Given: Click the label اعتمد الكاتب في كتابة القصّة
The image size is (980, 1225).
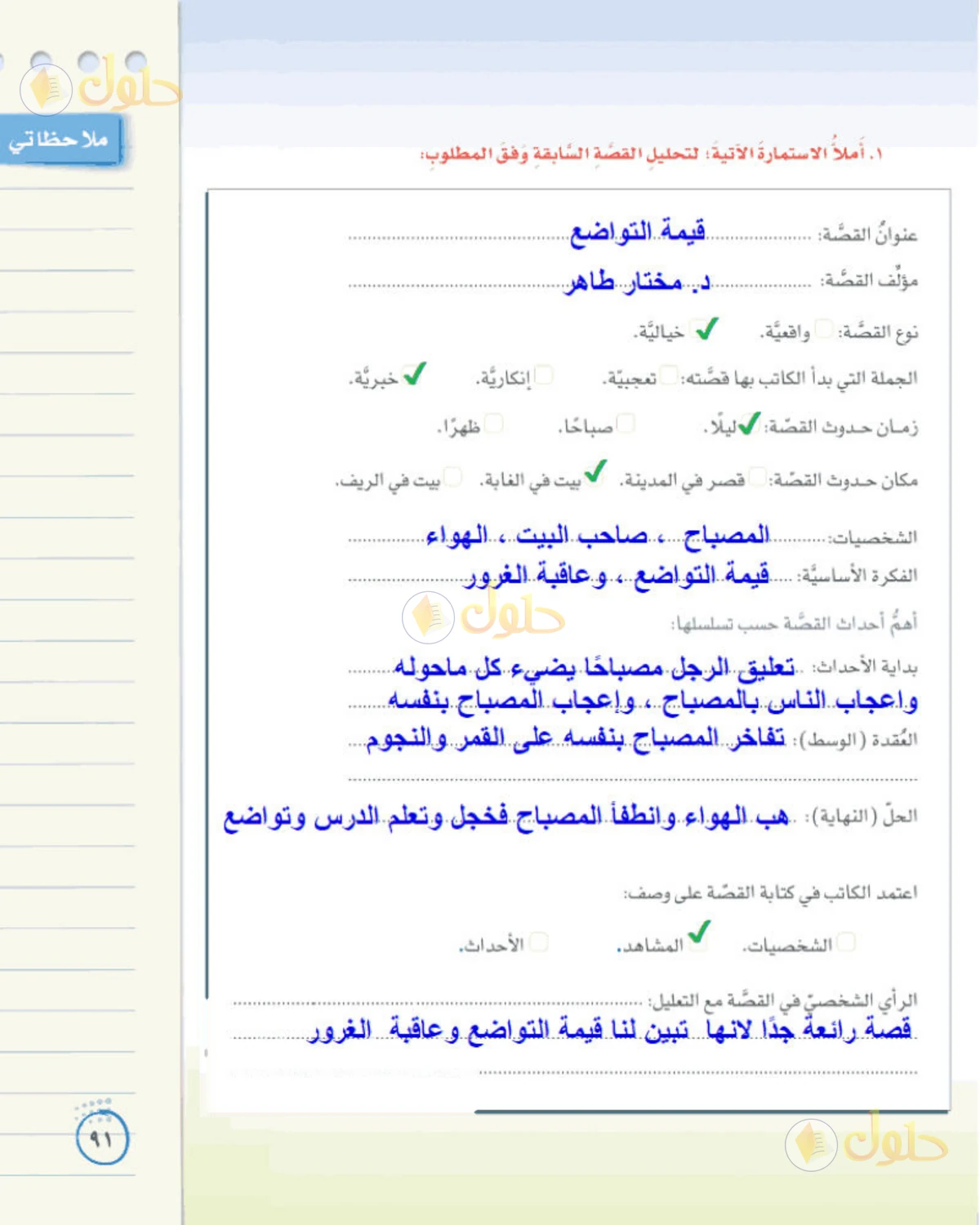Looking at the screenshot, I should [771, 893].
